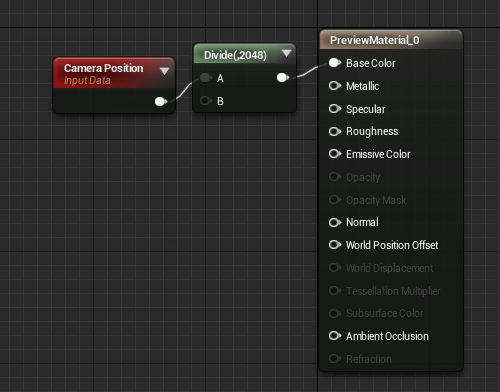Click the Specular input pin
Screen dimensions: 500x392
pos(335,109)
